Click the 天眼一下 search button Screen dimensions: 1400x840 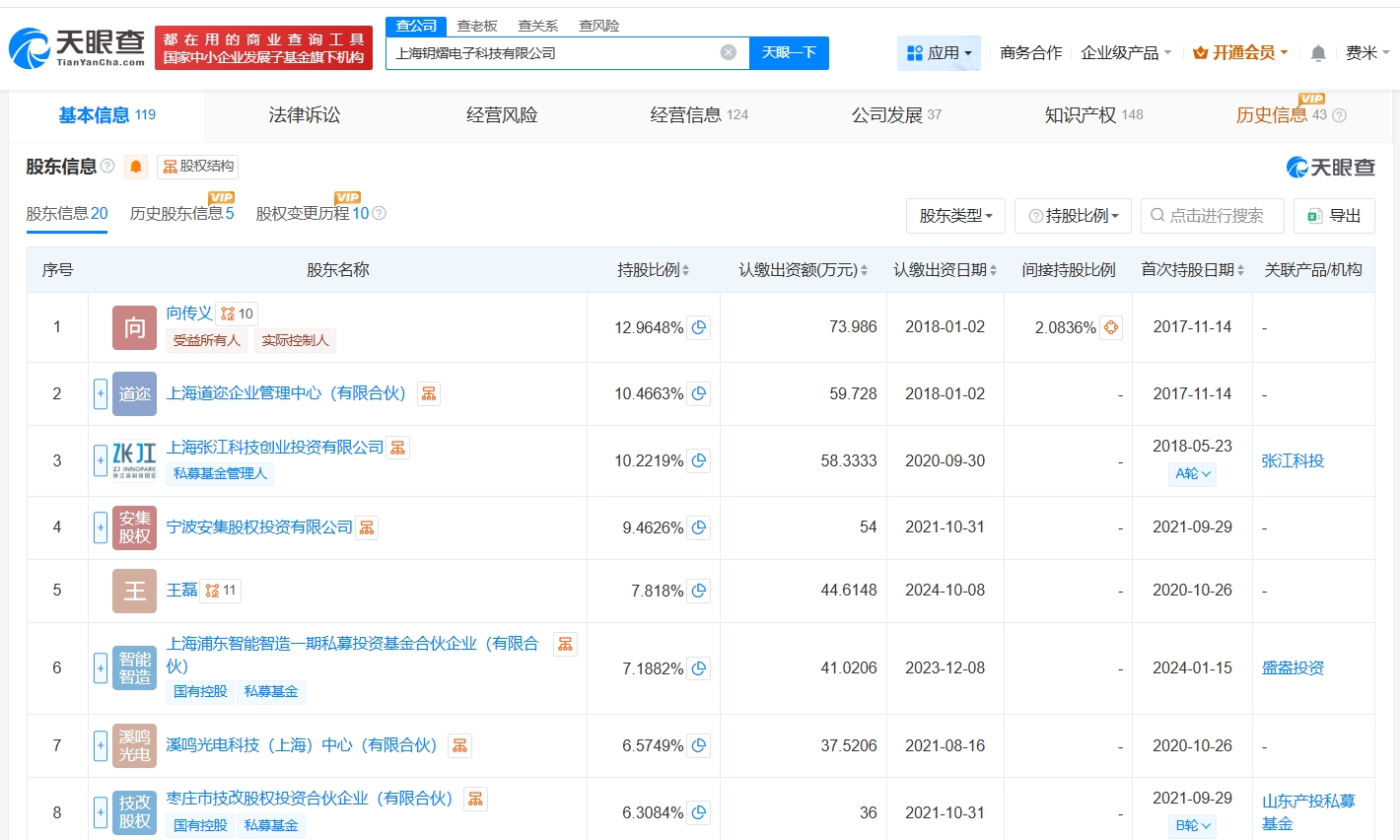789,52
